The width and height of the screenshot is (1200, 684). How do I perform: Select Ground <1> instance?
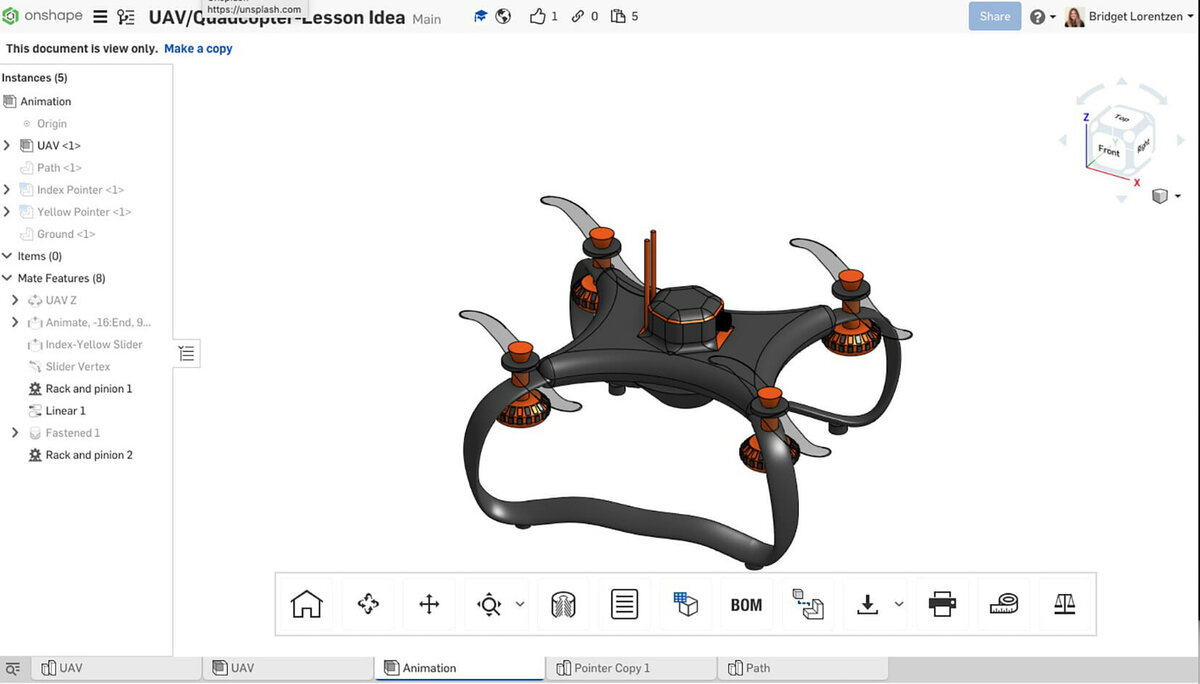(x=66, y=234)
